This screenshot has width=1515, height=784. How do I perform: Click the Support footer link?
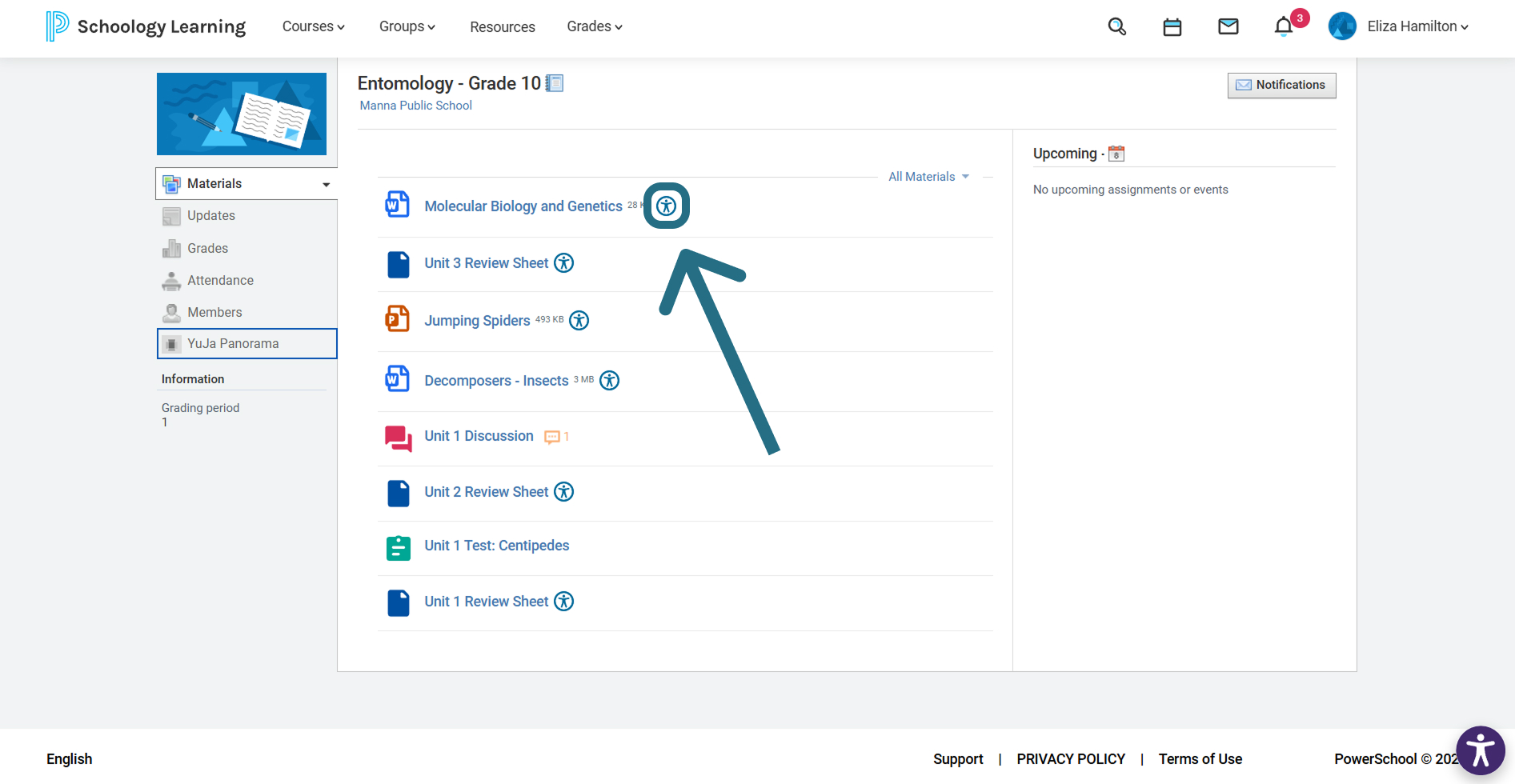click(958, 759)
